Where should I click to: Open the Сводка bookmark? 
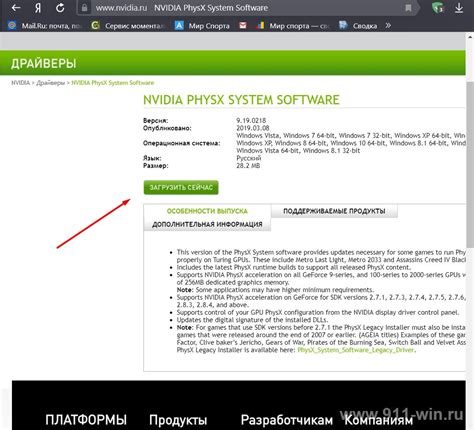(358, 26)
